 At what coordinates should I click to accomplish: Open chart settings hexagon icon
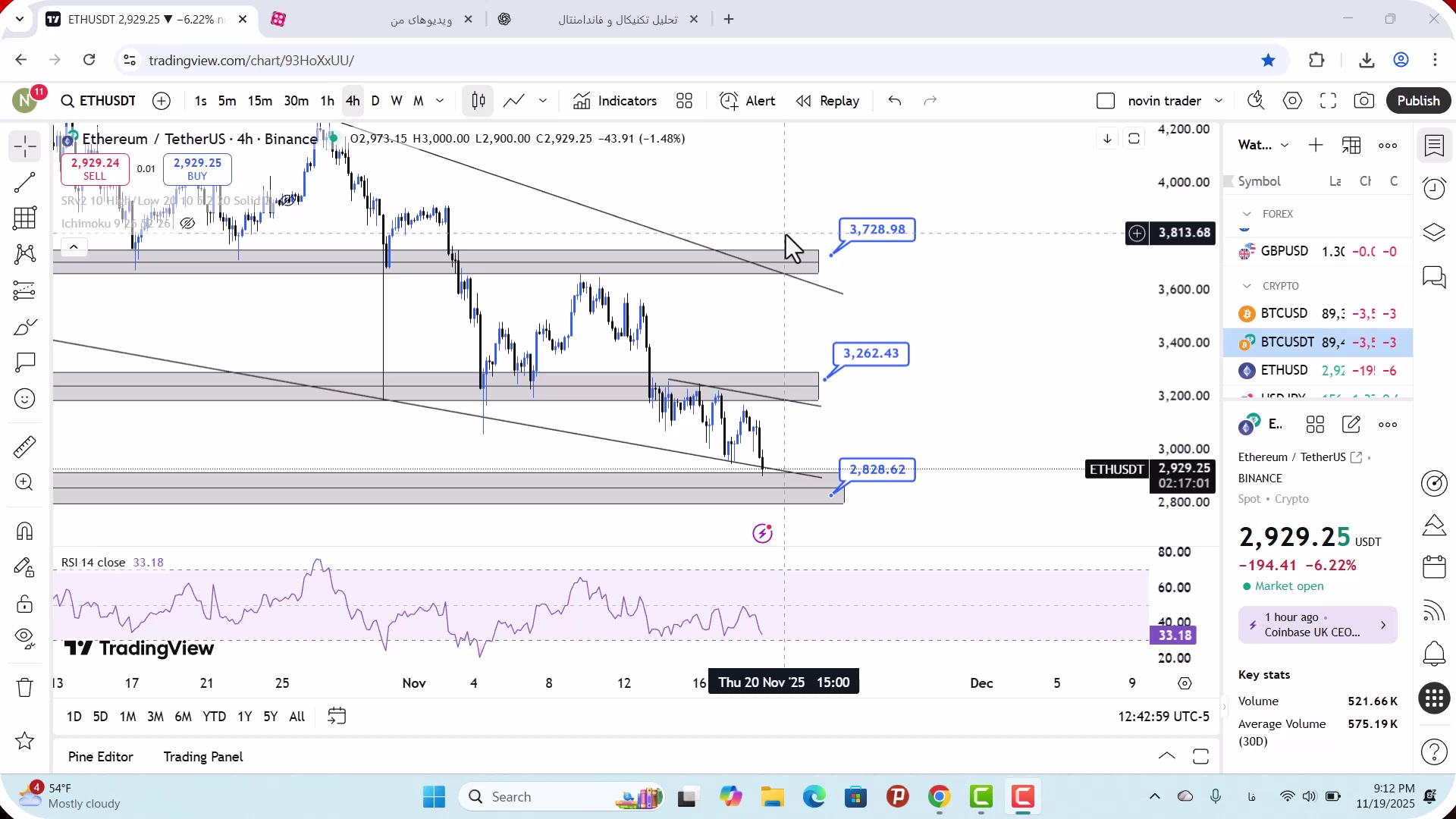(x=1292, y=101)
